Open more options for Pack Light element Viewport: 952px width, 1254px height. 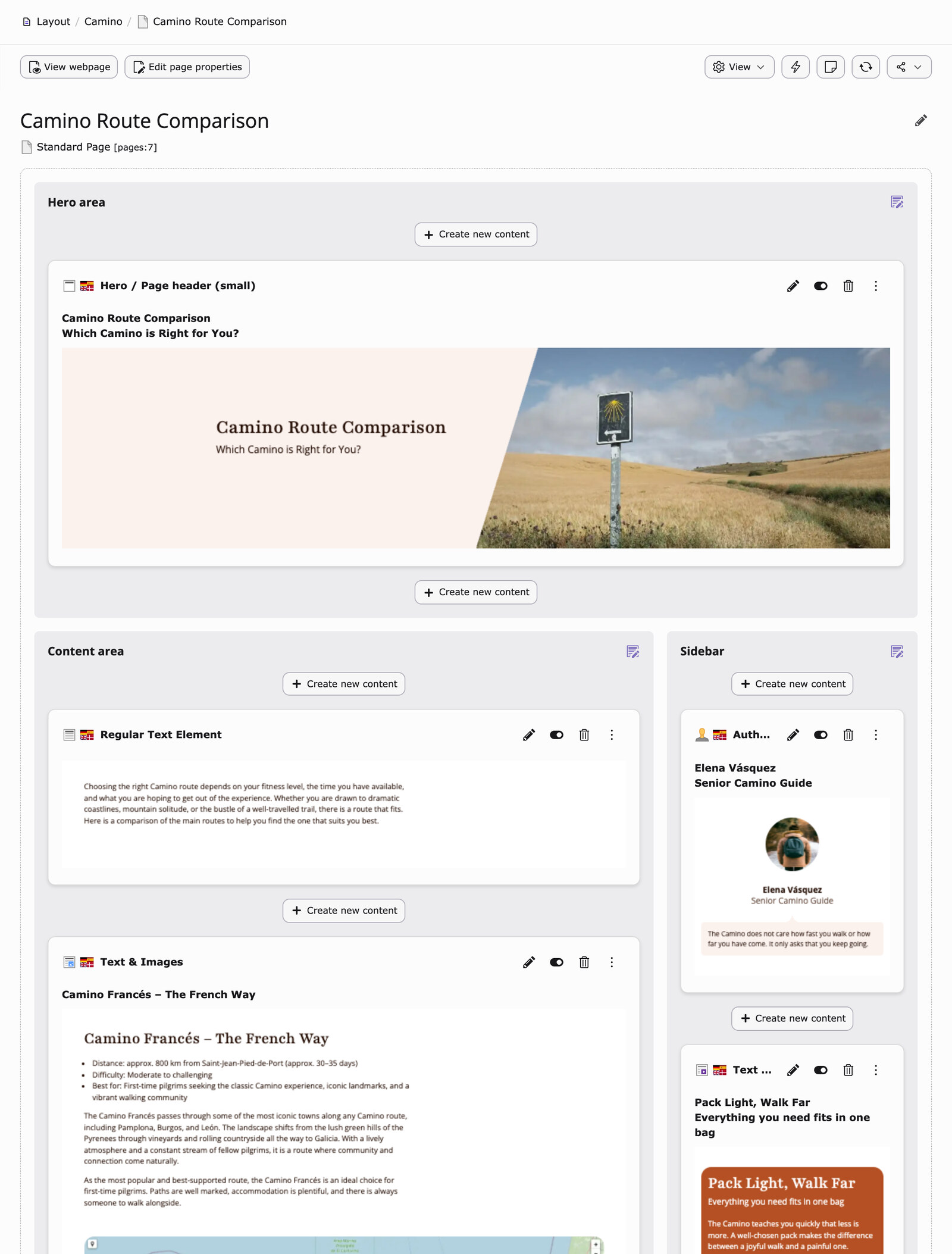[875, 1070]
